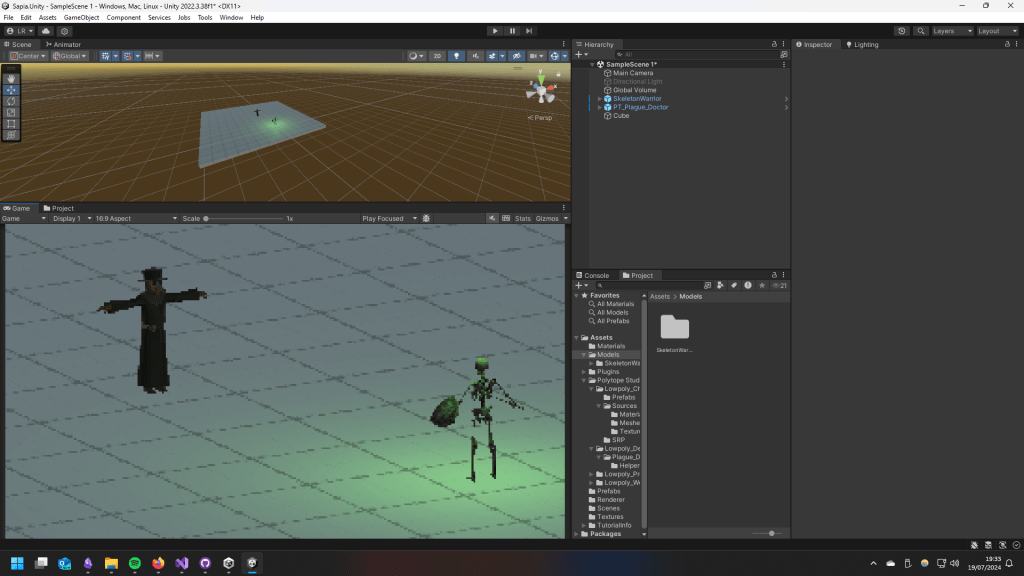Switch to the Lighting tab
This screenshot has height=576, width=1024.
click(x=862, y=44)
